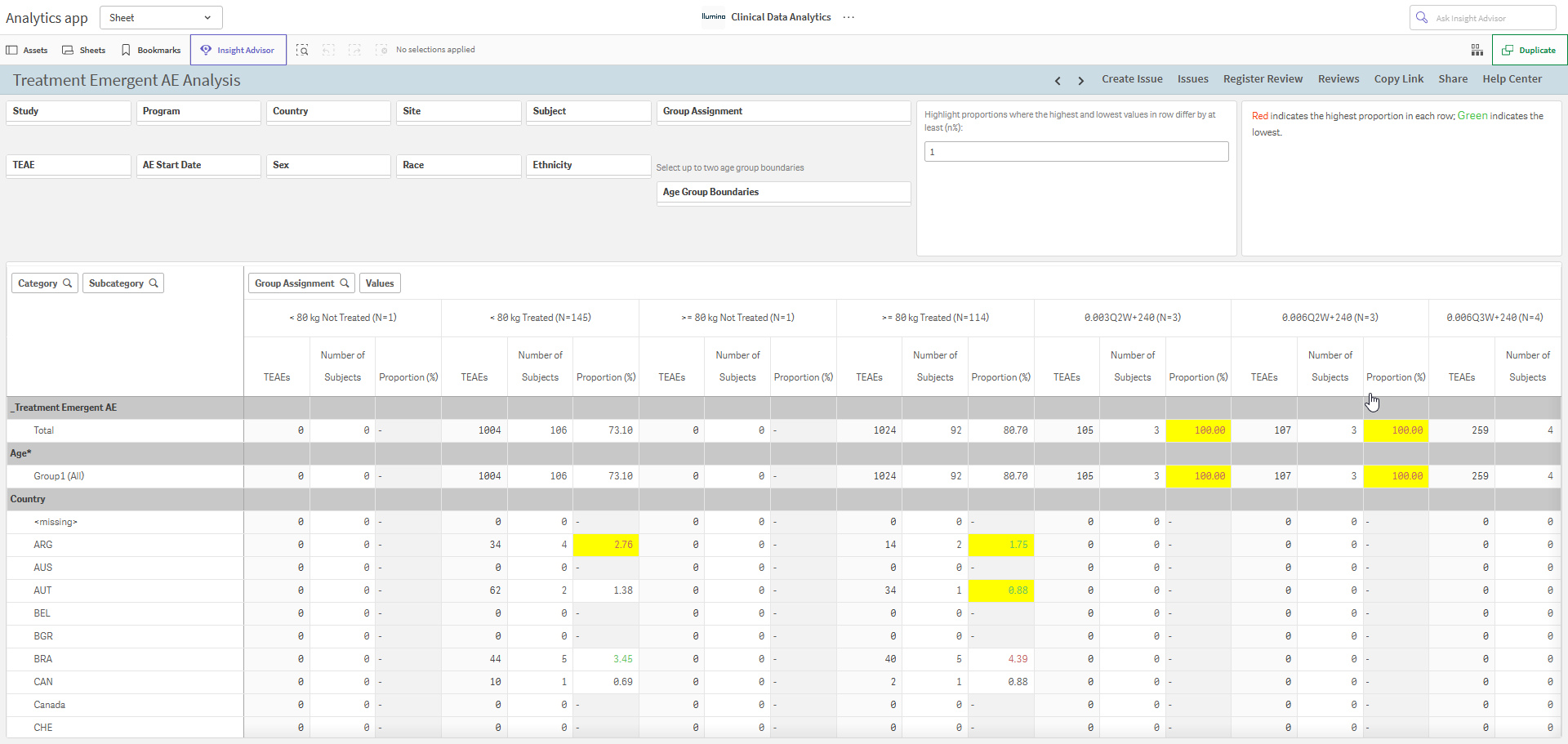This screenshot has height=744, width=1568.
Task: Open the Issues link
Action: (x=1192, y=79)
